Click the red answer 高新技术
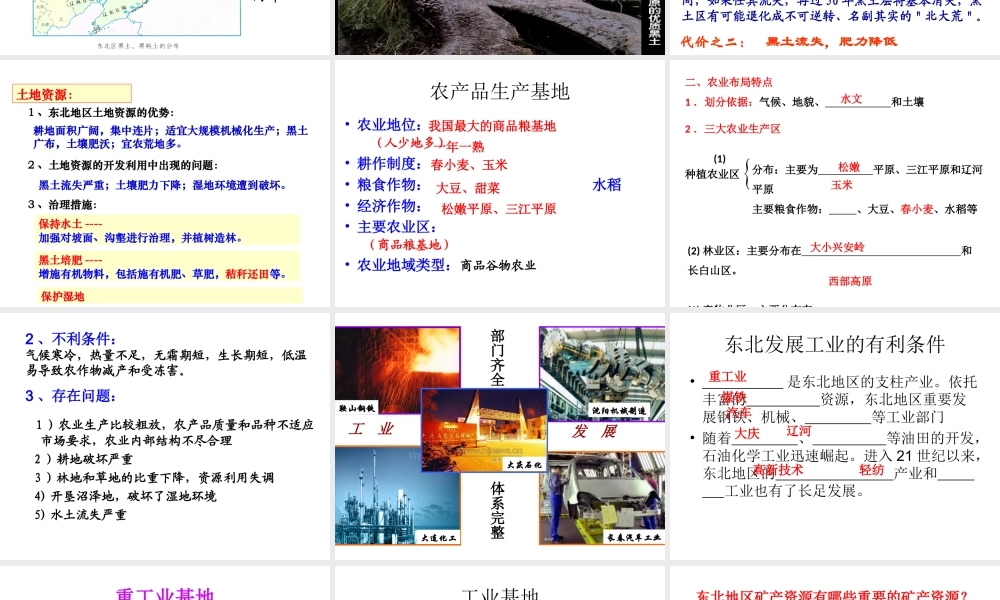 point(778,470)
